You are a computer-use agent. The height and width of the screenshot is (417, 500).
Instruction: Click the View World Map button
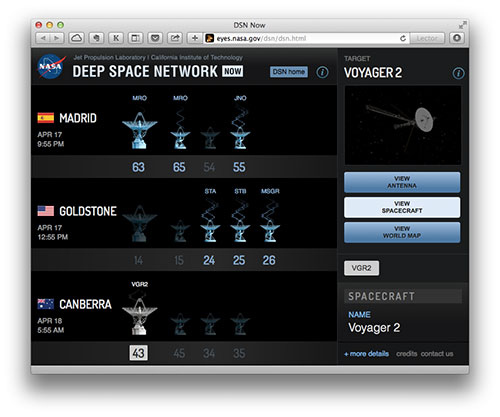click(x=402, y=232)
